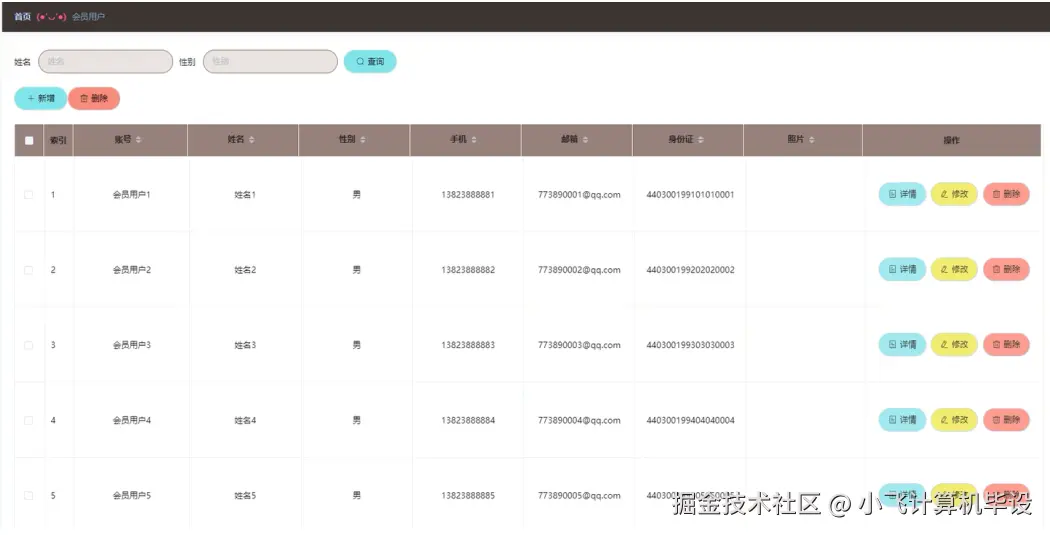Screen dimensions: 1050x535
Task: Select the account cell 会员用户2
Action: 132,270
